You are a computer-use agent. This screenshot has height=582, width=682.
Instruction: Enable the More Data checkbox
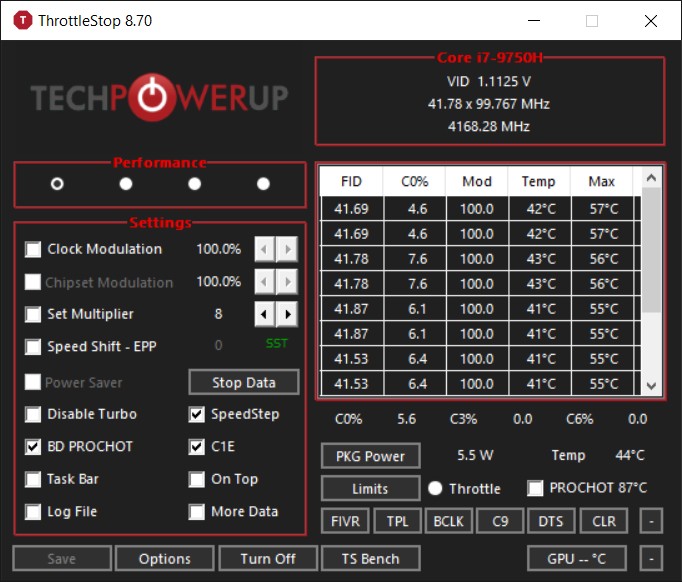tap(197, 512)
